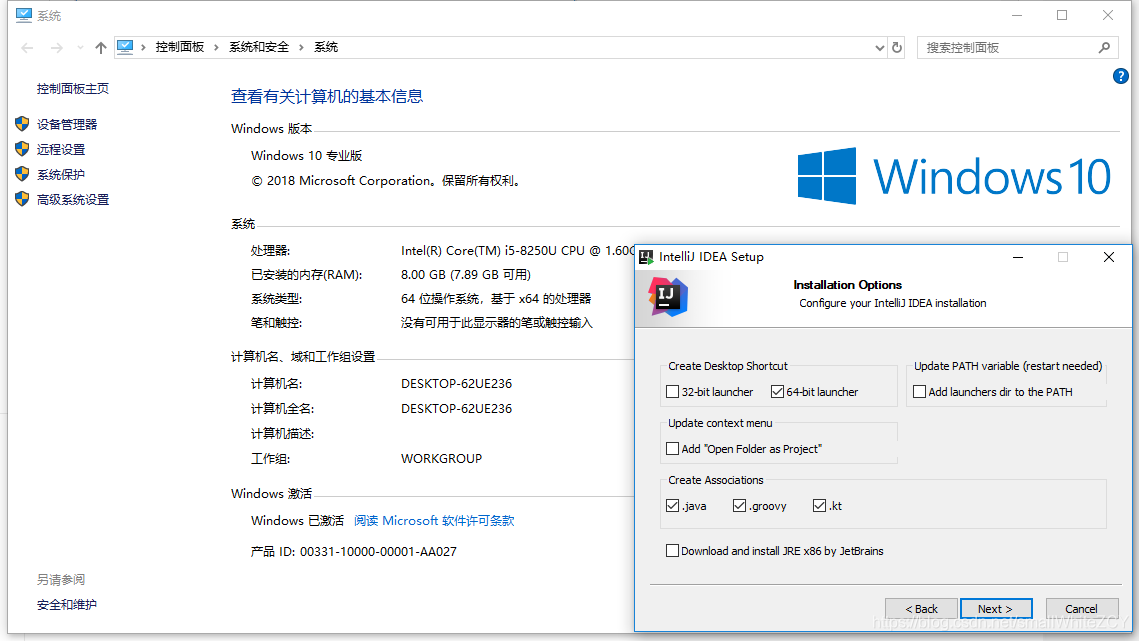
Task: Click shield icon beside 高级系统设置
Action: coord(22,199)
